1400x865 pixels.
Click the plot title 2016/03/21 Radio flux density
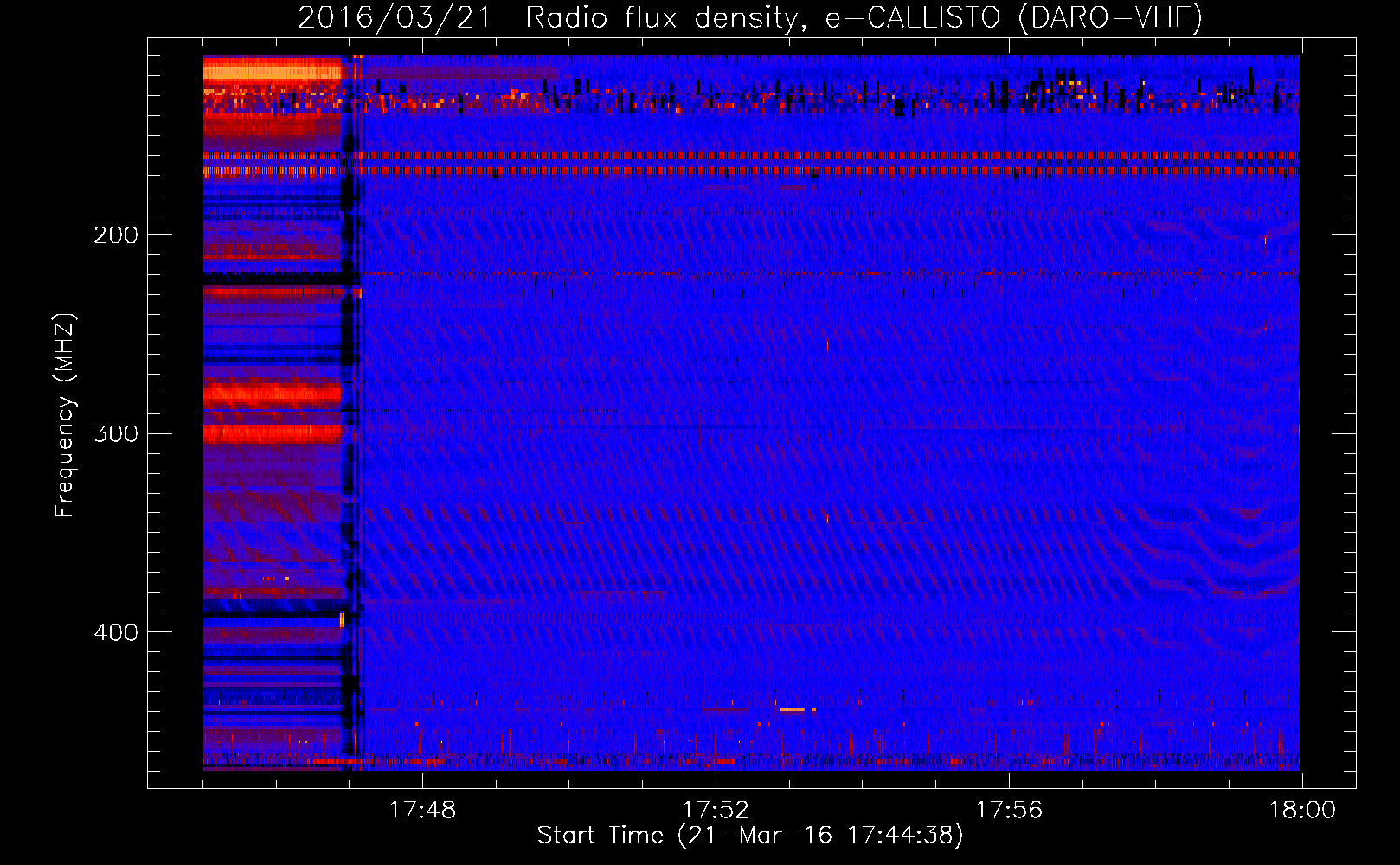750,17
